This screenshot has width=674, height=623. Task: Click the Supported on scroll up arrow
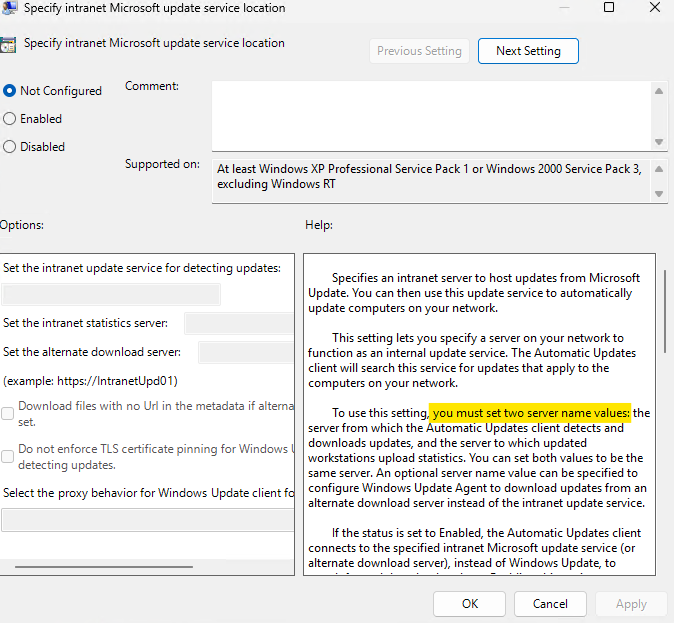659,169
